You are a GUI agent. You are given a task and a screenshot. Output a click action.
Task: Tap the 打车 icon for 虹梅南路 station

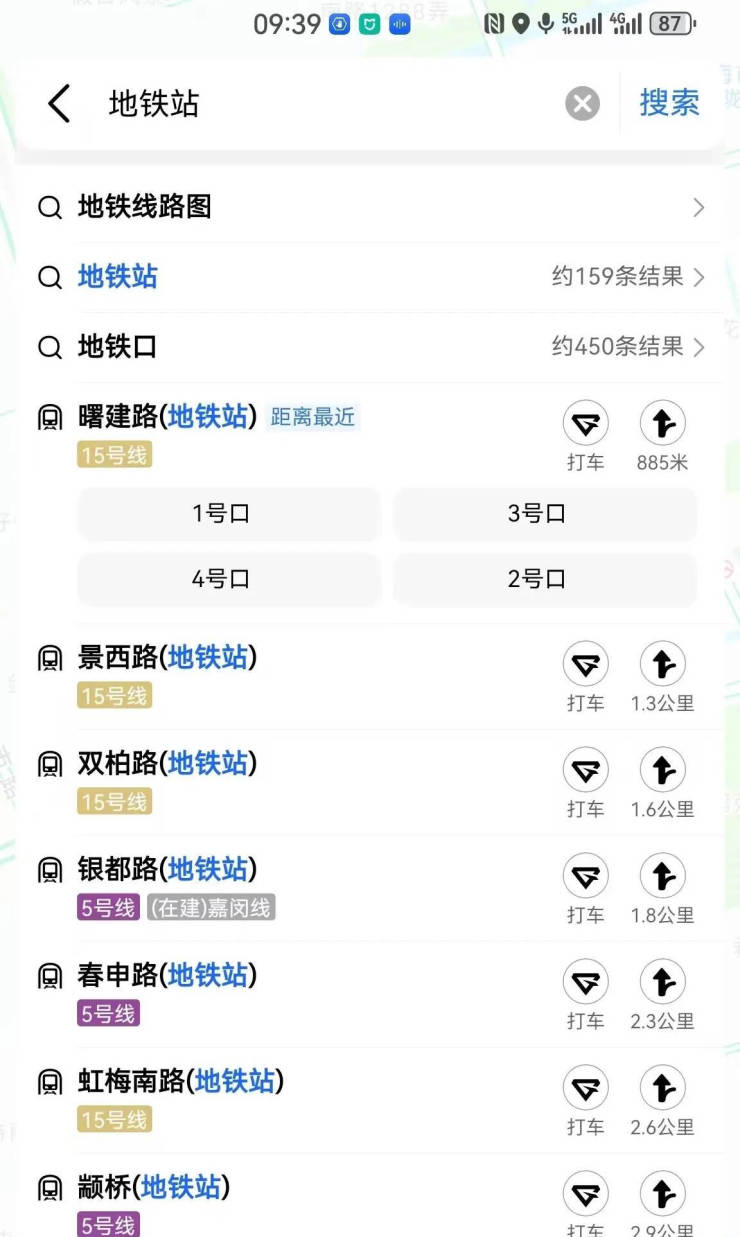(x=585, y=1089)
